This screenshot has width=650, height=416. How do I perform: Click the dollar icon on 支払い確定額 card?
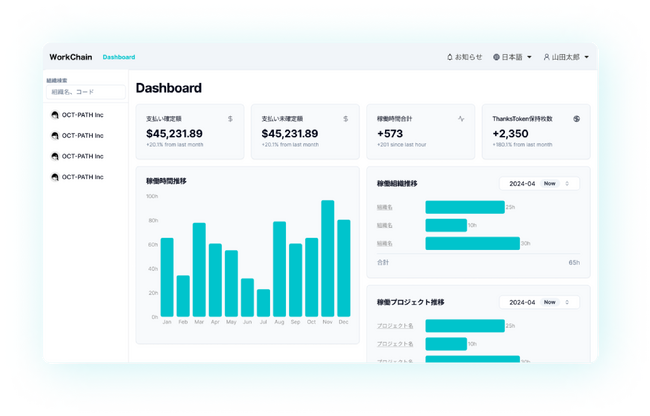[x=230, y=119]
